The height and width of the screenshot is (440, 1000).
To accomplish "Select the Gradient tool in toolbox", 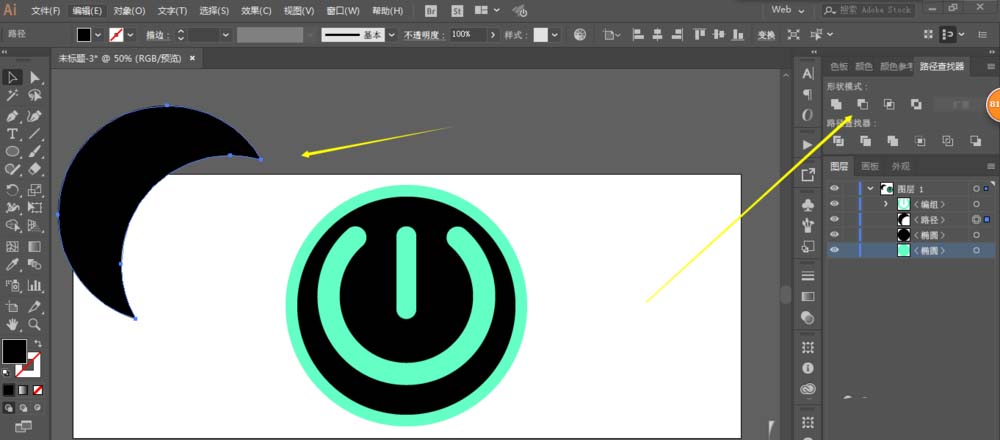I will pos(34,246).
